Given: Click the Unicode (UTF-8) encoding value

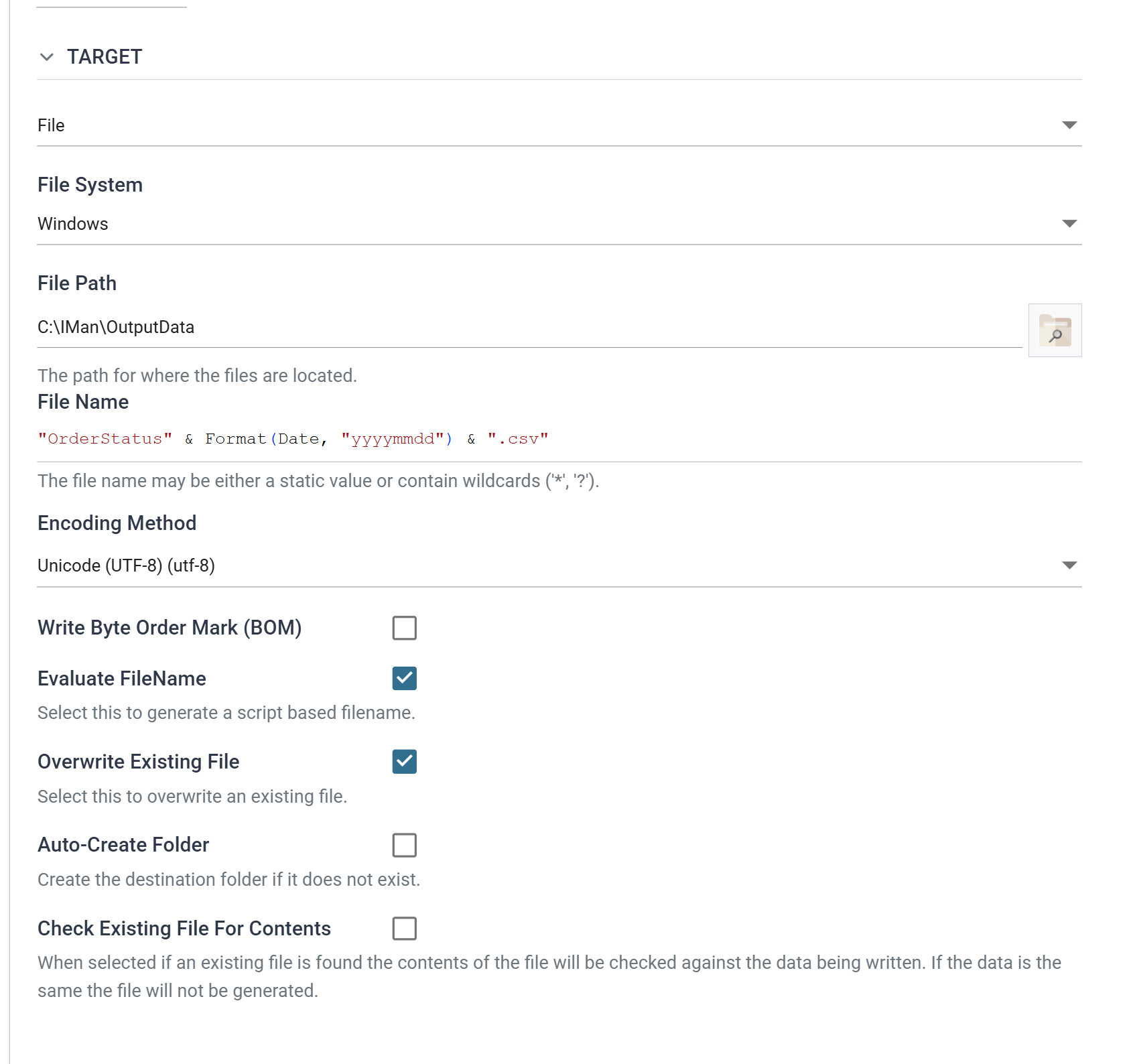Looking at the screenshot, I should [126, 566].
